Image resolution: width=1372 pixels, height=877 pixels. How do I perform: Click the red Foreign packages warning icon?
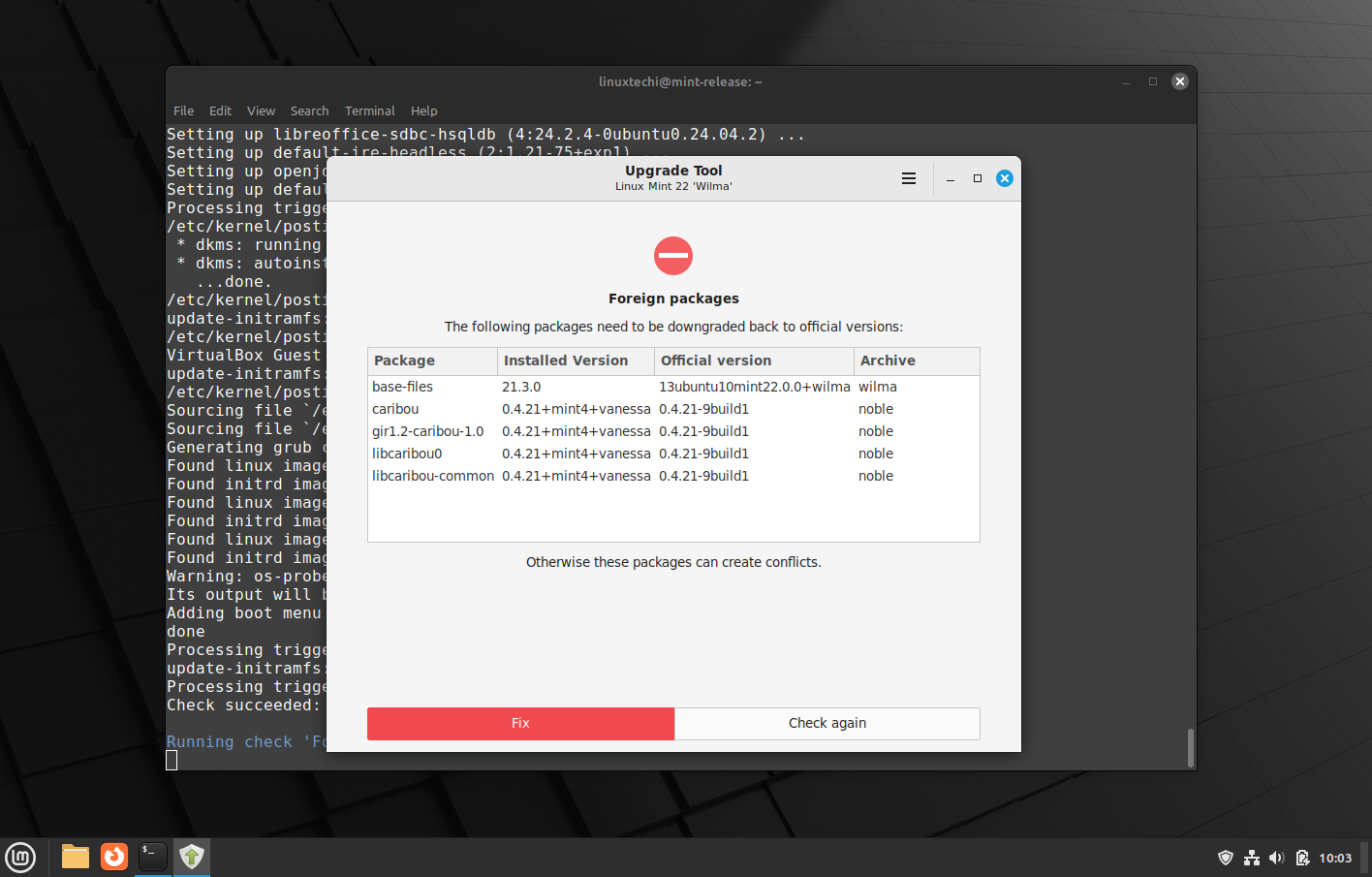tap(673, 256)
